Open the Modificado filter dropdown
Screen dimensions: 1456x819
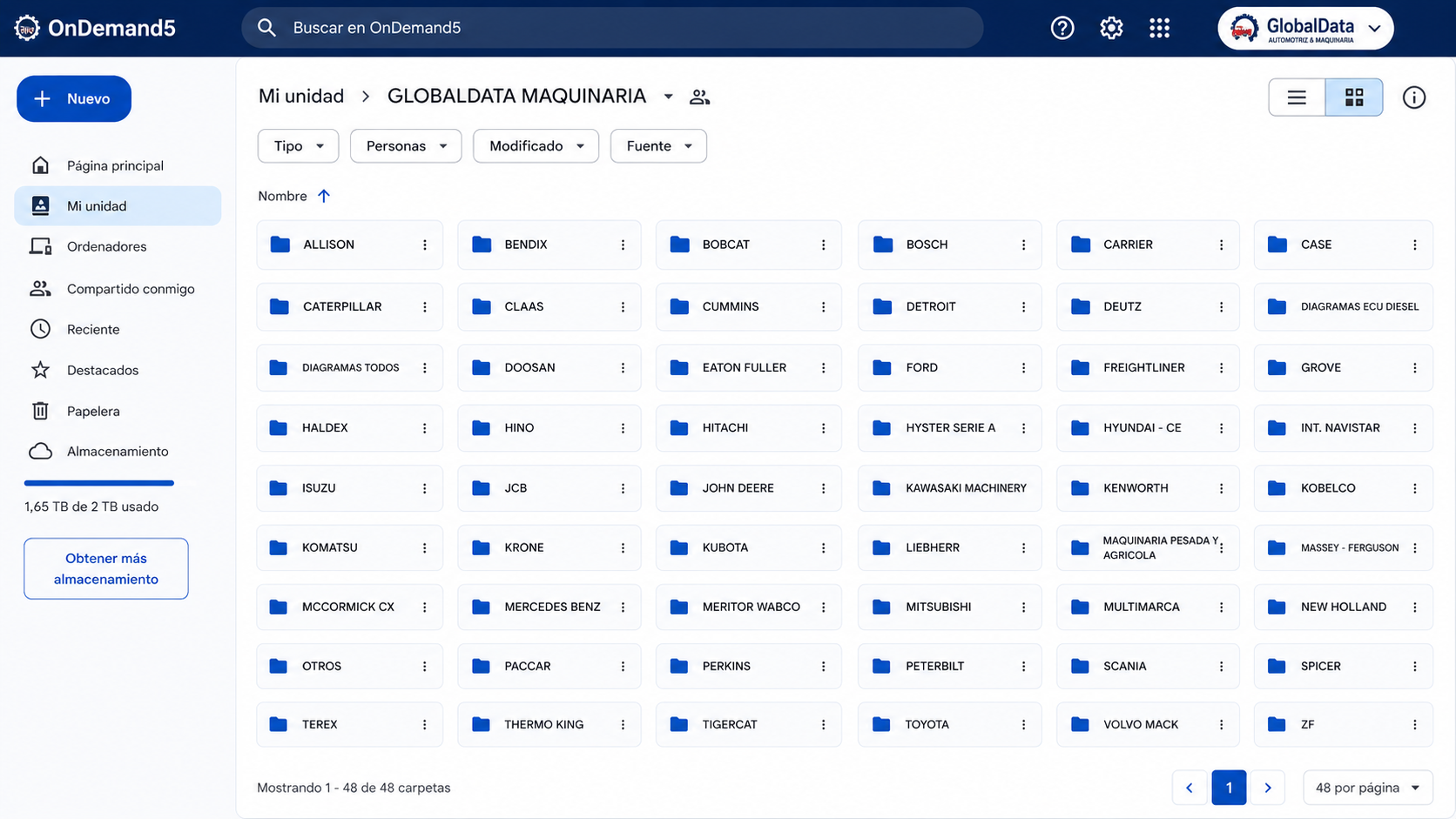tap(536, 145)
